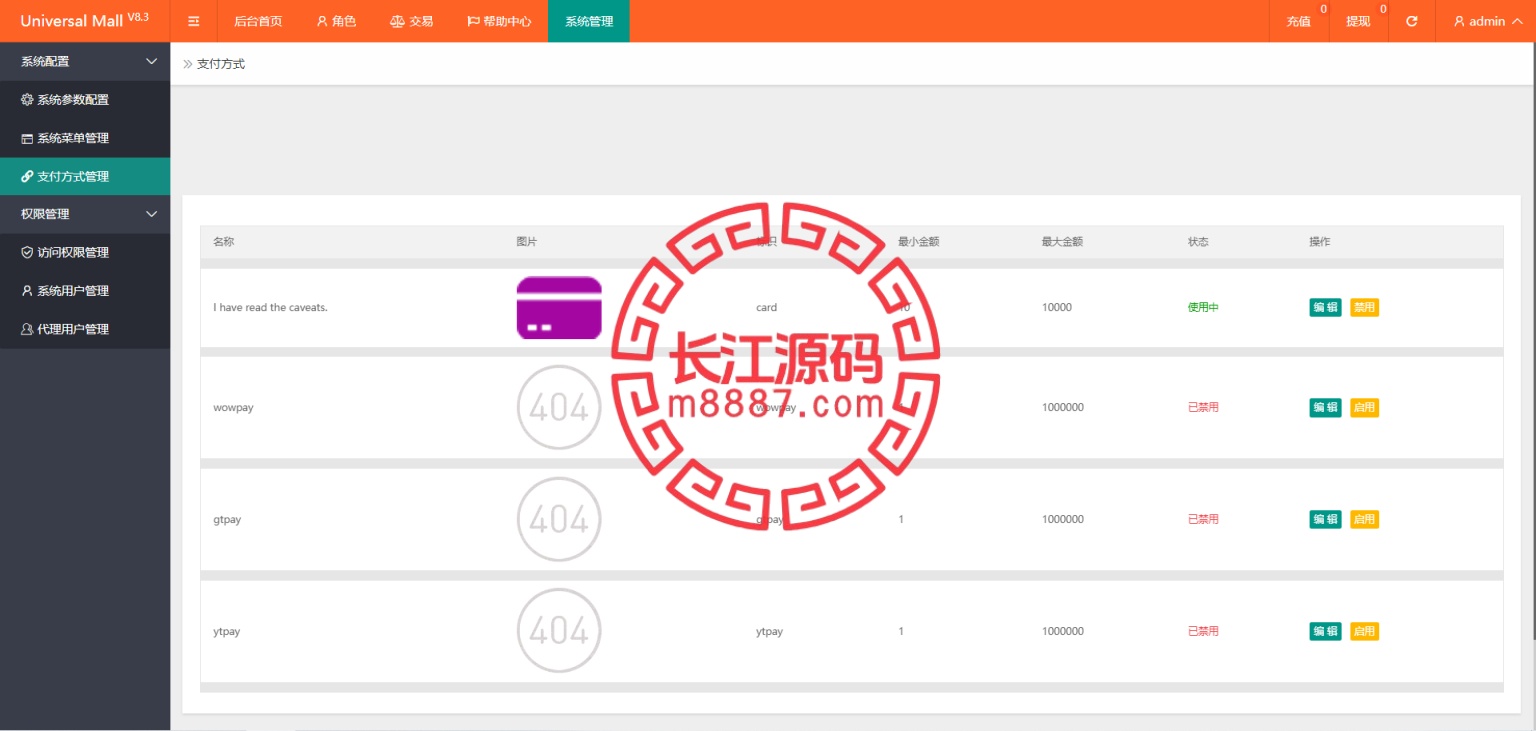Click the 操作 column header
This screenshot has width=1536, height=731.
[1320, 242]
